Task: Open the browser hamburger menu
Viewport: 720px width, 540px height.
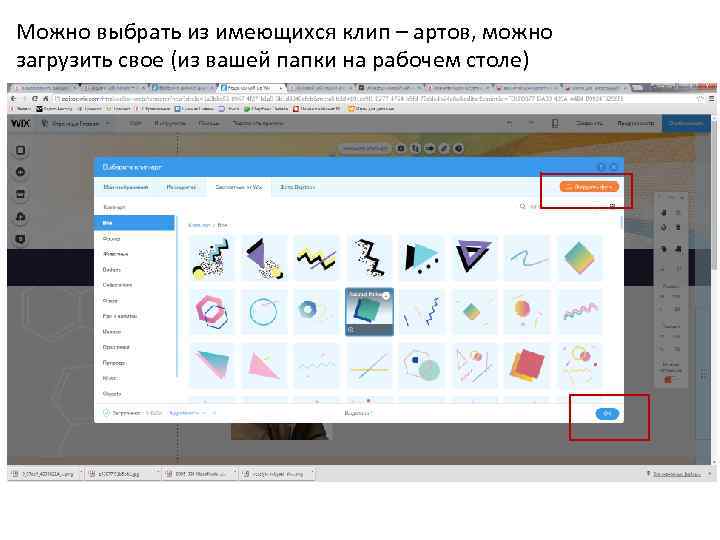Action: point(712,98)
